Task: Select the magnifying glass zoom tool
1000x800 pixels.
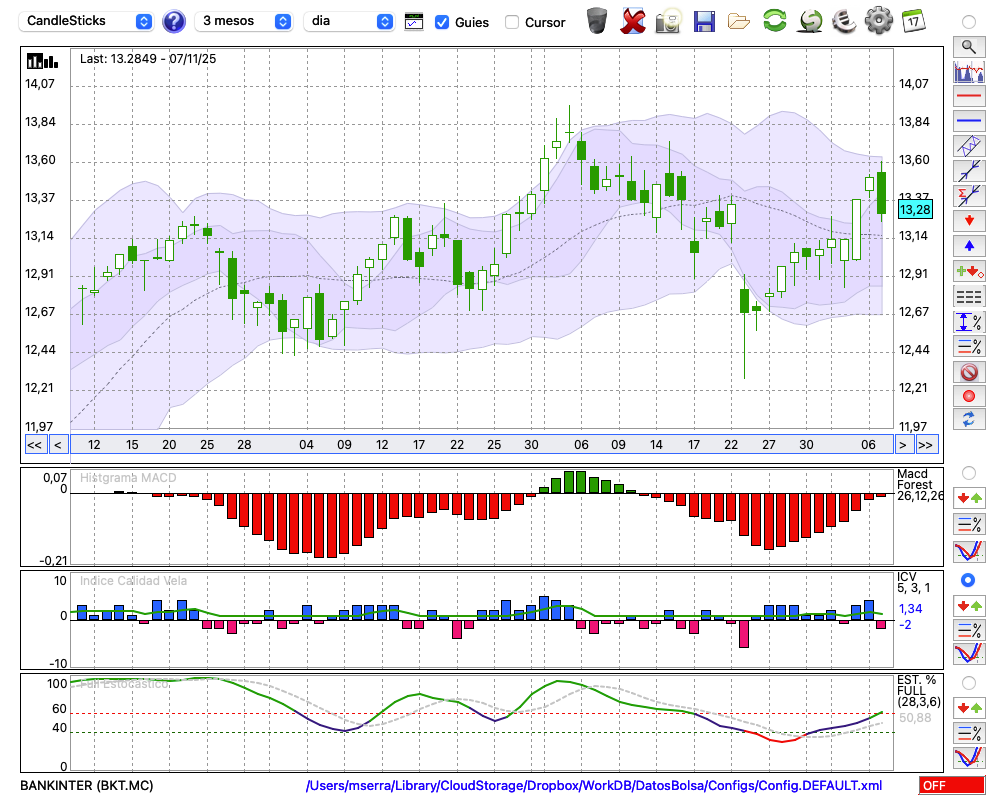Action: pos(968,46)
